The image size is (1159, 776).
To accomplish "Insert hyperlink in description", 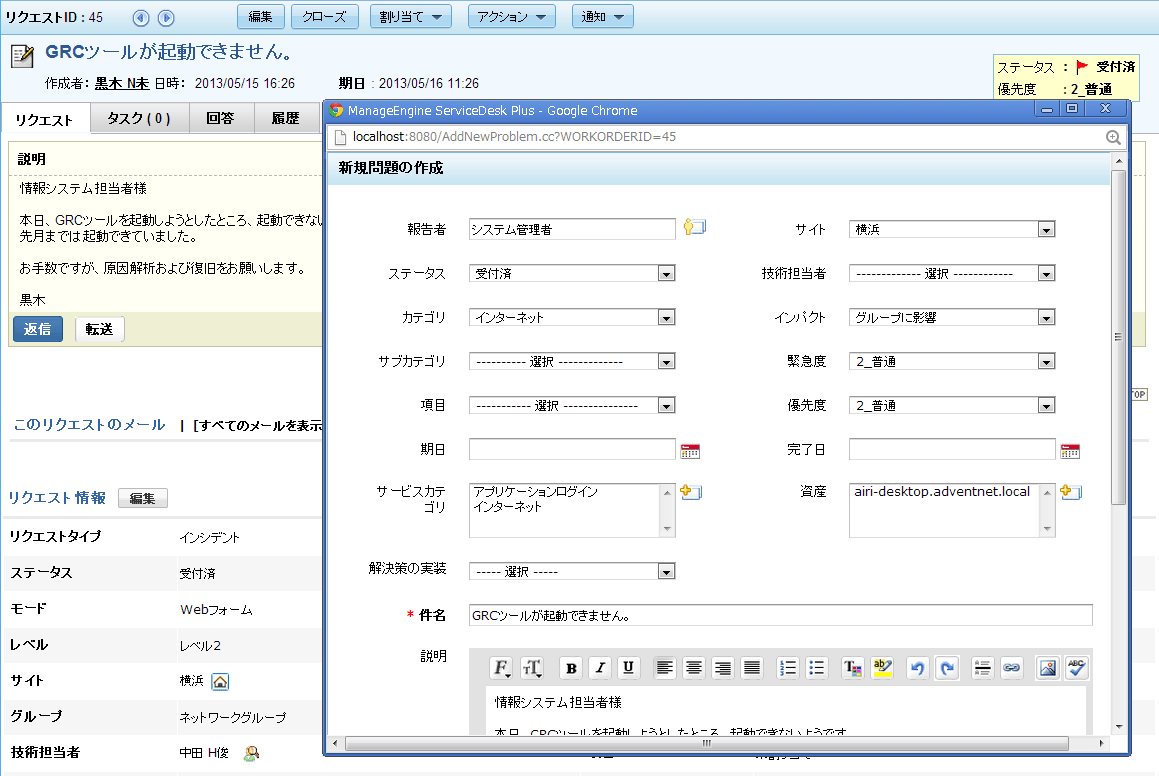I will point(1011,668).
